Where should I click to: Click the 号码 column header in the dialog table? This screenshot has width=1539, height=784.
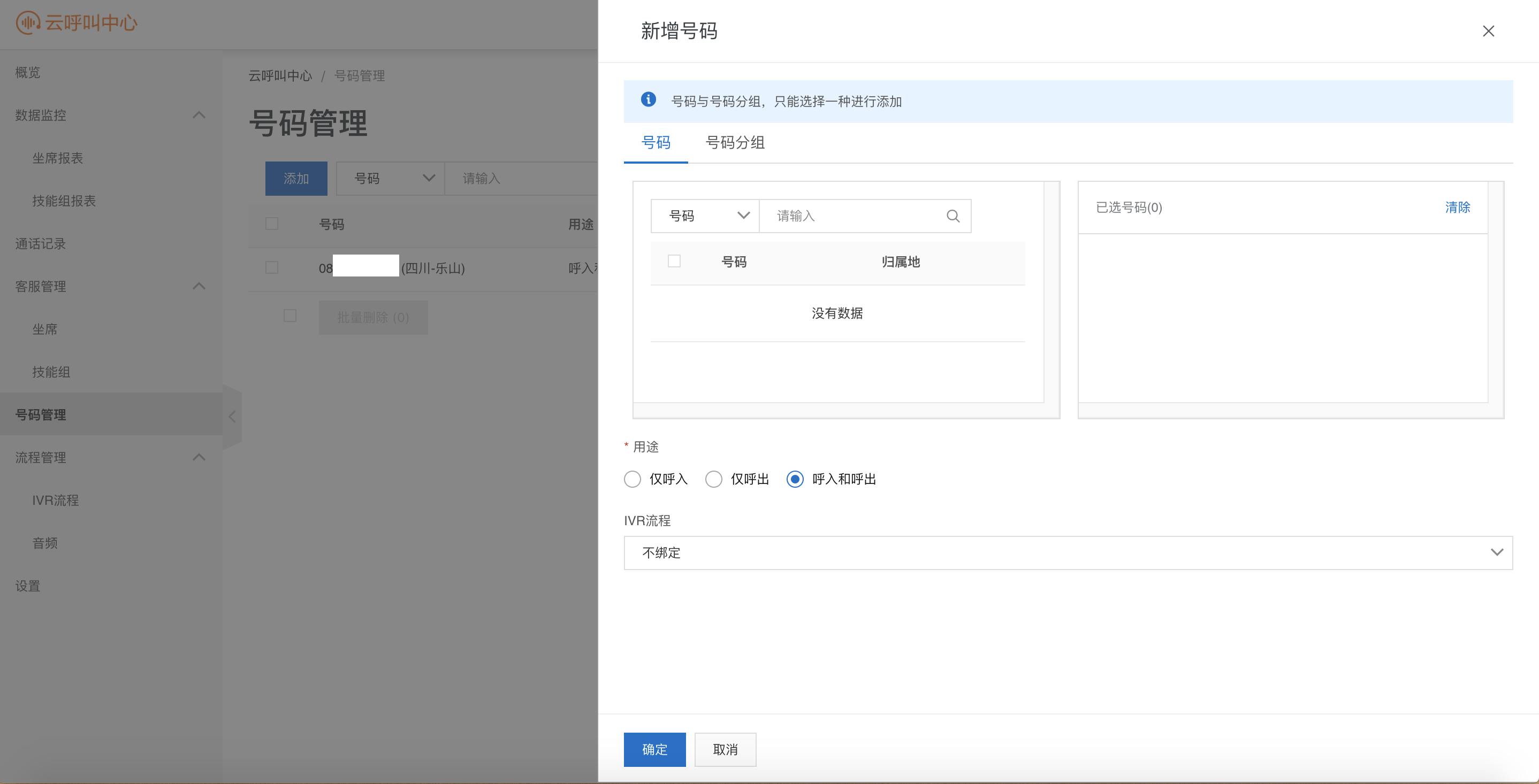coord(734,262)
